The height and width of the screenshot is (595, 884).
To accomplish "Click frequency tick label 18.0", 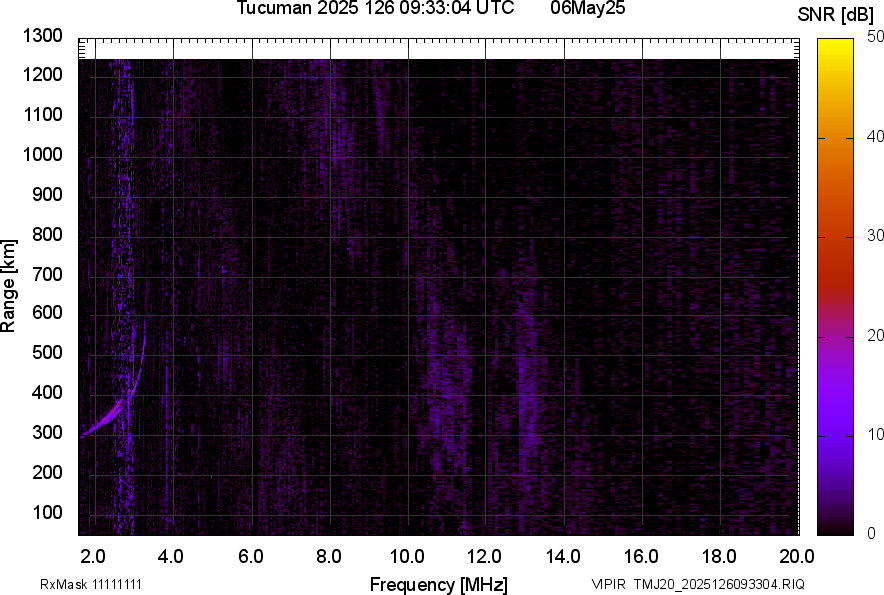I will click(719, 557).
